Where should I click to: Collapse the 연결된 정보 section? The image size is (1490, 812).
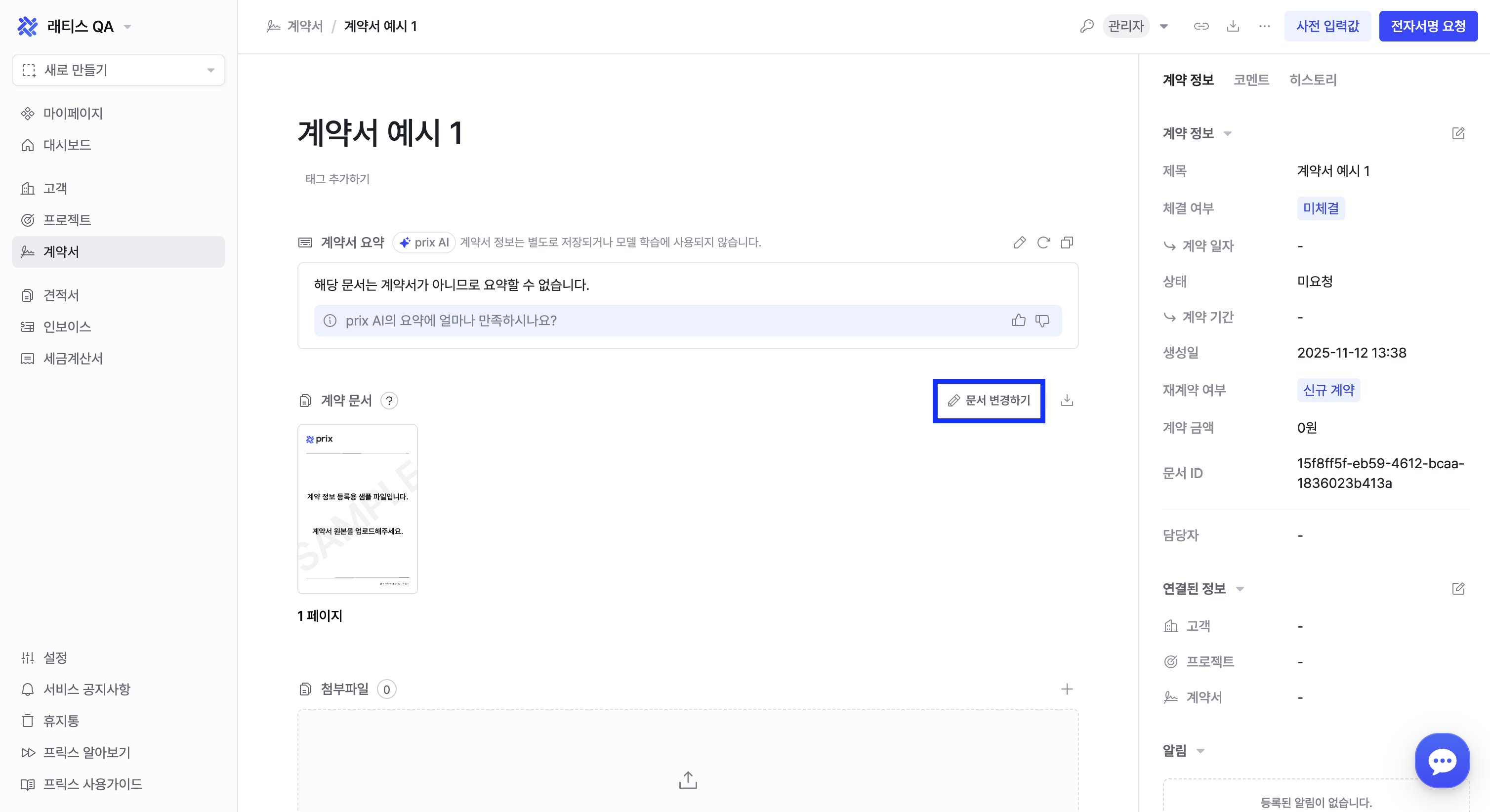[1240, 589]
